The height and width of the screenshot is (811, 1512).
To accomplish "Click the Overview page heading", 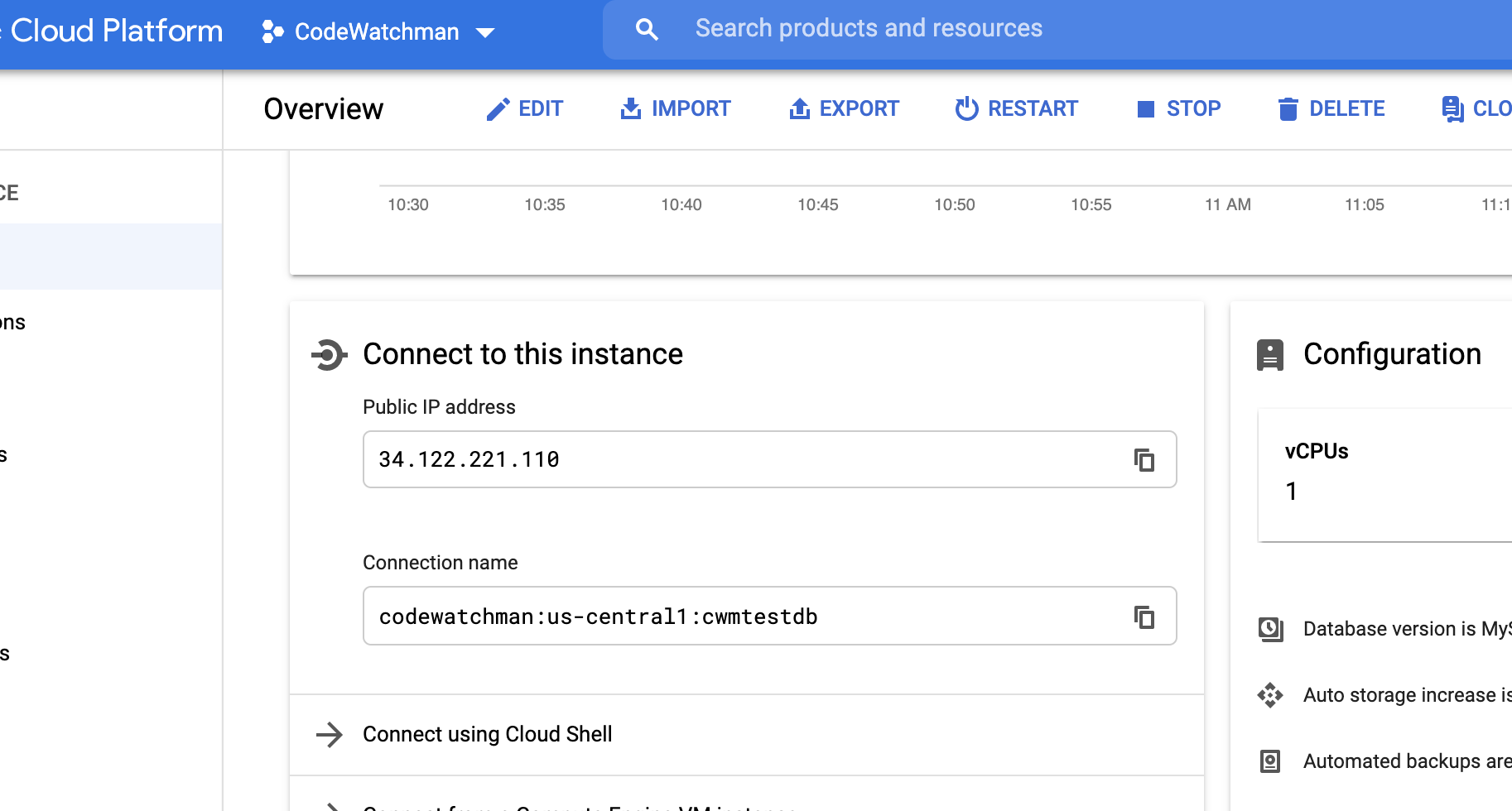I will (324, 109).
